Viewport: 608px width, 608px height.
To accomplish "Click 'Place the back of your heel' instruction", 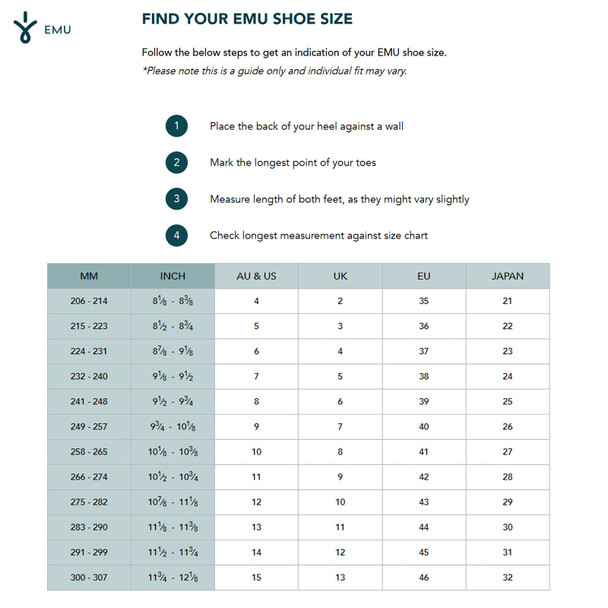I will pos(306,127).
